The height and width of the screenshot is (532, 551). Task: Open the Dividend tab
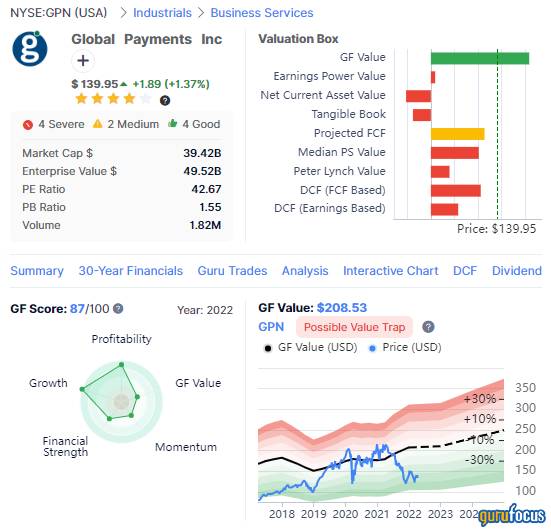(517, 271)
